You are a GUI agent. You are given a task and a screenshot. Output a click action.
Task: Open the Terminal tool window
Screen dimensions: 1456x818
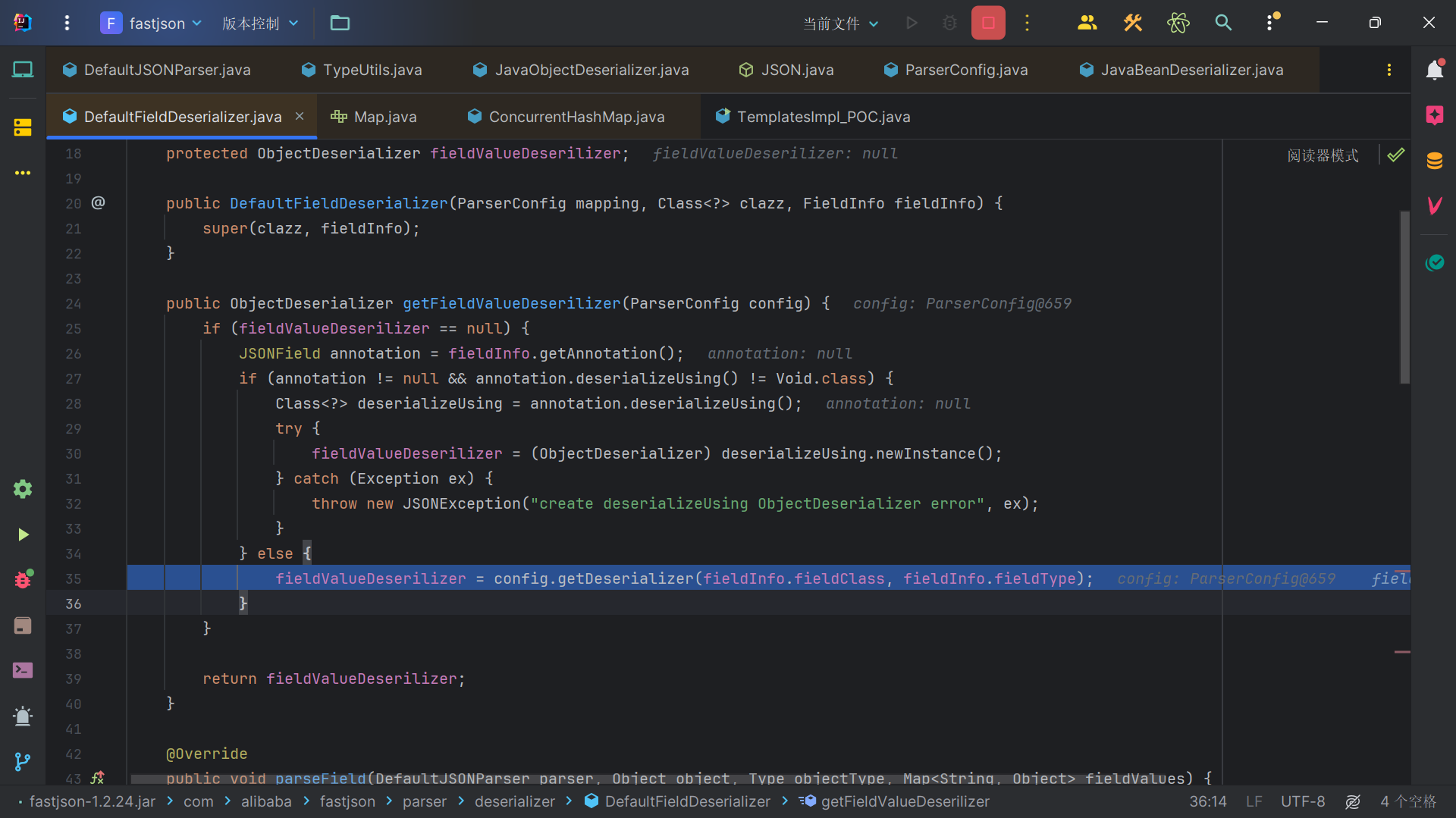pyautogui.click(x=23, y=670)
